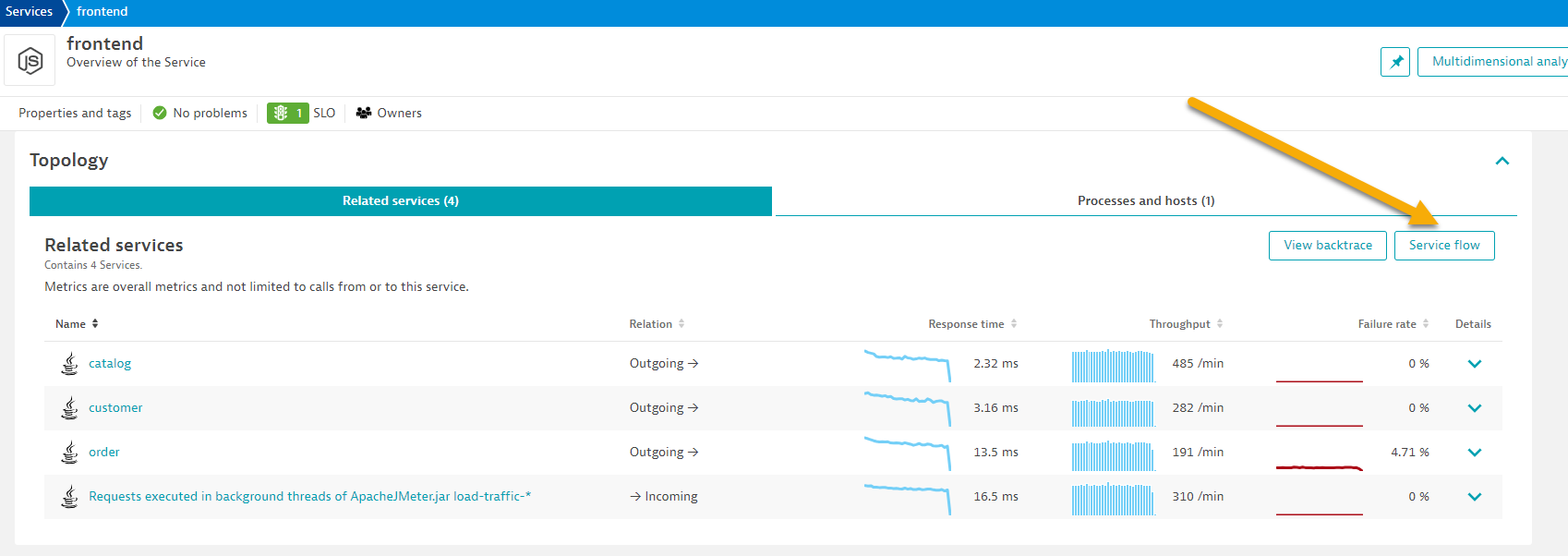Screen dimensions: 1568x556
Task: Click the Node.js frontend service icon
Action: pyautogui.click(x=30, y=61)
